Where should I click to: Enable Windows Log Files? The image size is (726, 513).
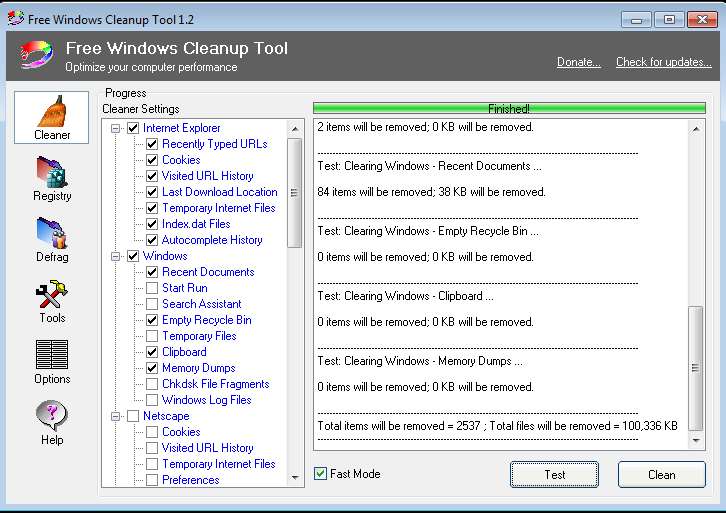(x=152, y=400)
